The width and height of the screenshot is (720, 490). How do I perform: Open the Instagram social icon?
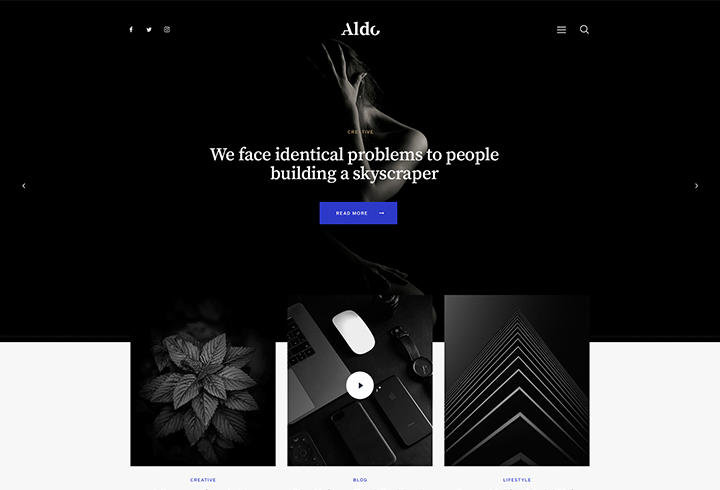tap(167, 29)
